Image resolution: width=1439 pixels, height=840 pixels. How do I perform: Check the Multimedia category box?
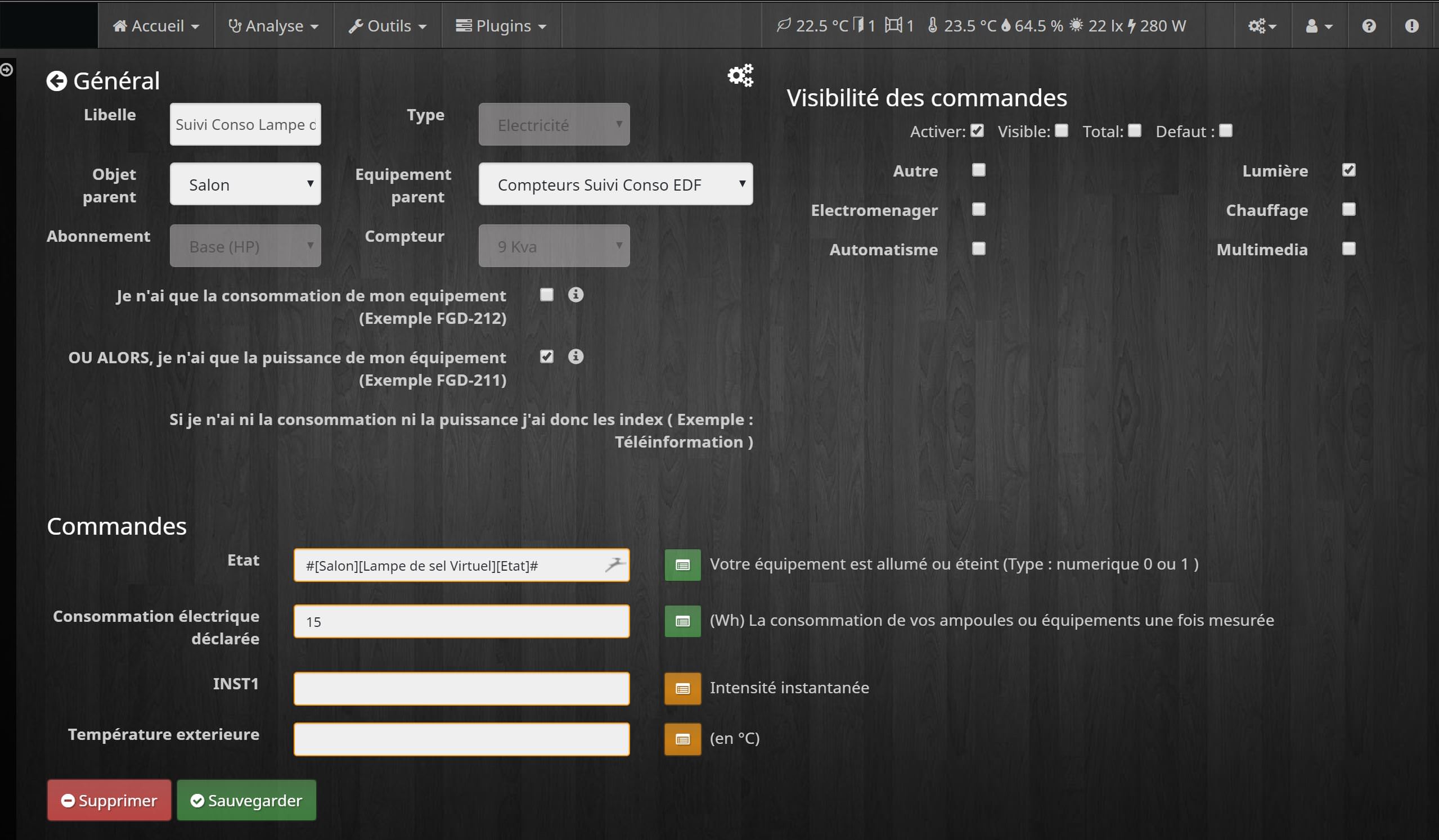(x=1349, y=249)
